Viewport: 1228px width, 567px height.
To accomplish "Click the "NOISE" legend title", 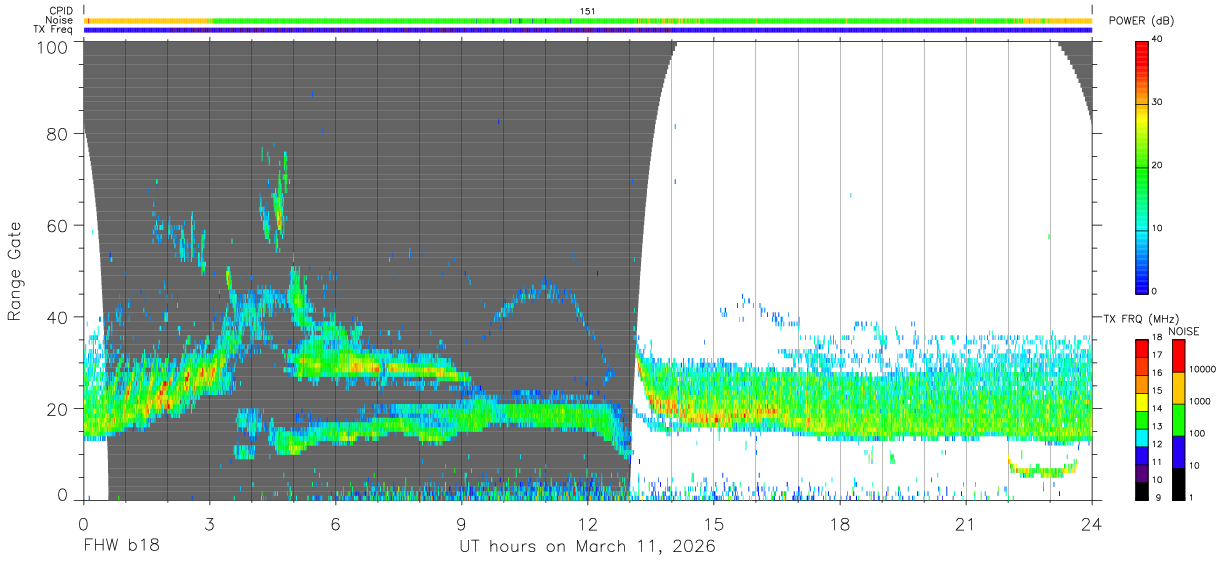I will (1182, 331).
